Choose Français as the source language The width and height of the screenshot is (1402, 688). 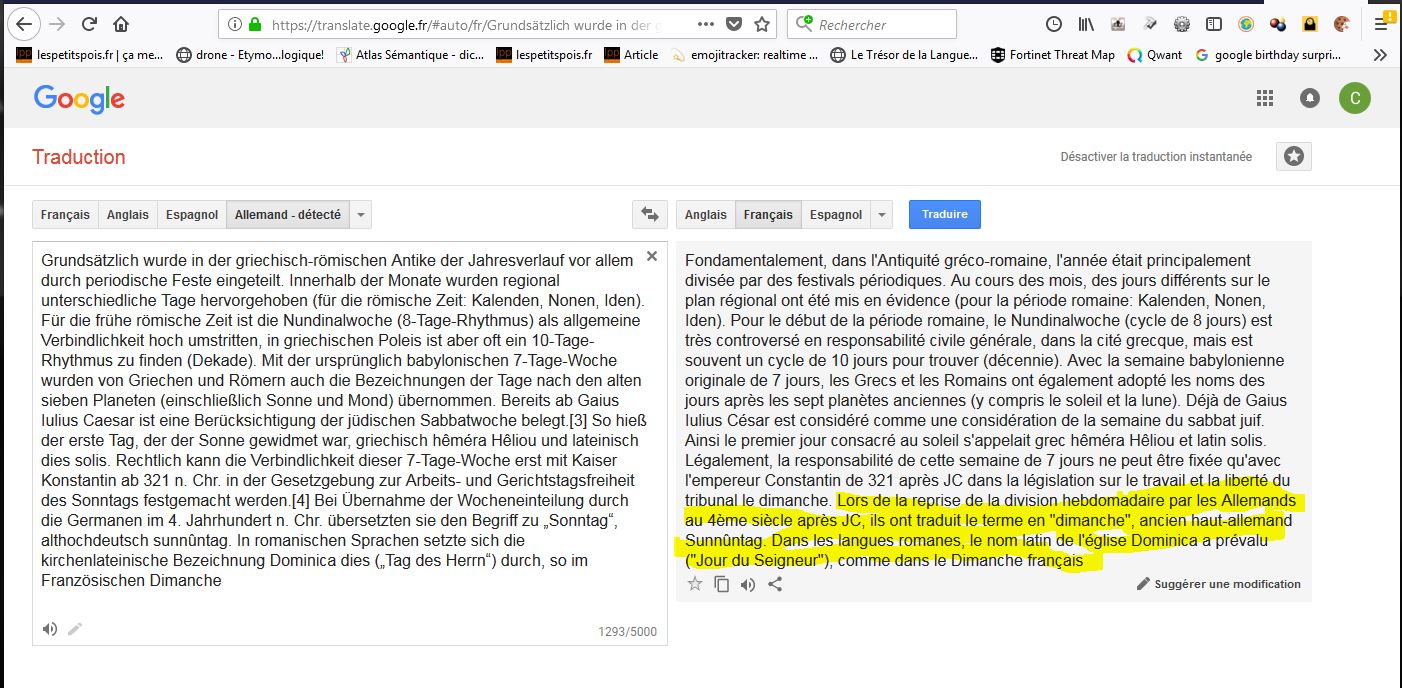pos(65,214)
